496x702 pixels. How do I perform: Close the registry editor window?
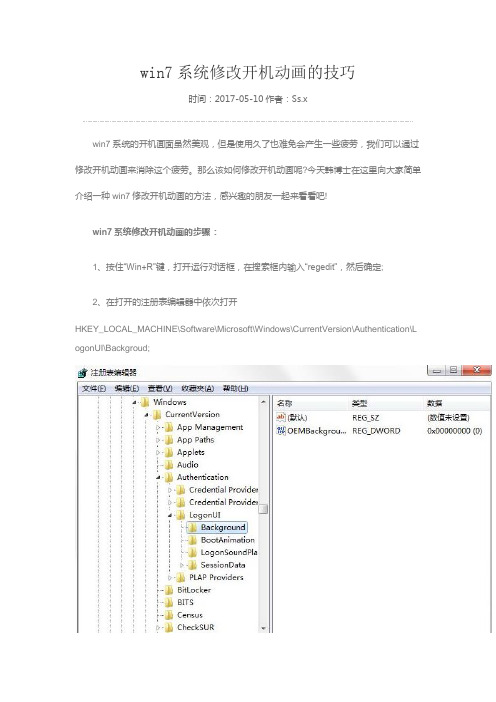[x=477, y=370]
